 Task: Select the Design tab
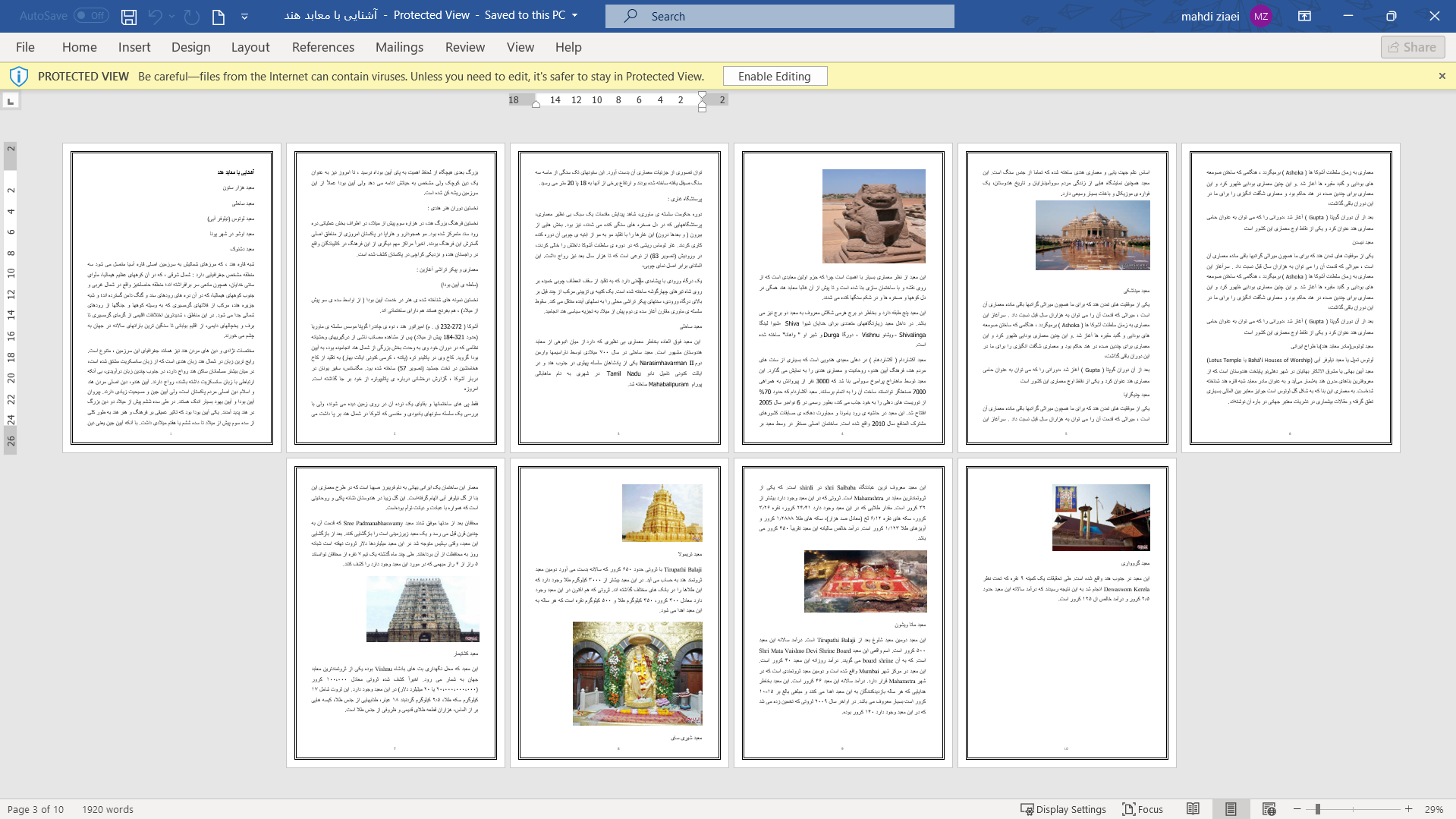(x=190, y=47)
